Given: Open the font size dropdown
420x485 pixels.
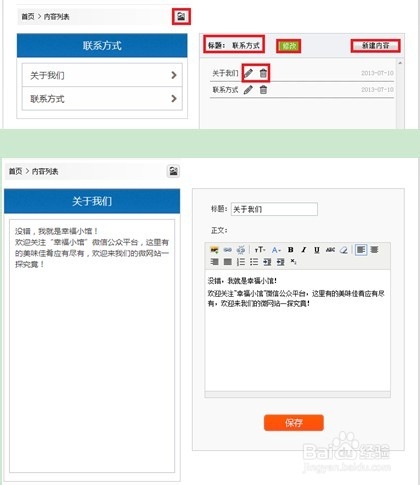Looking at the screenshot, I should [x=260, y=250].
